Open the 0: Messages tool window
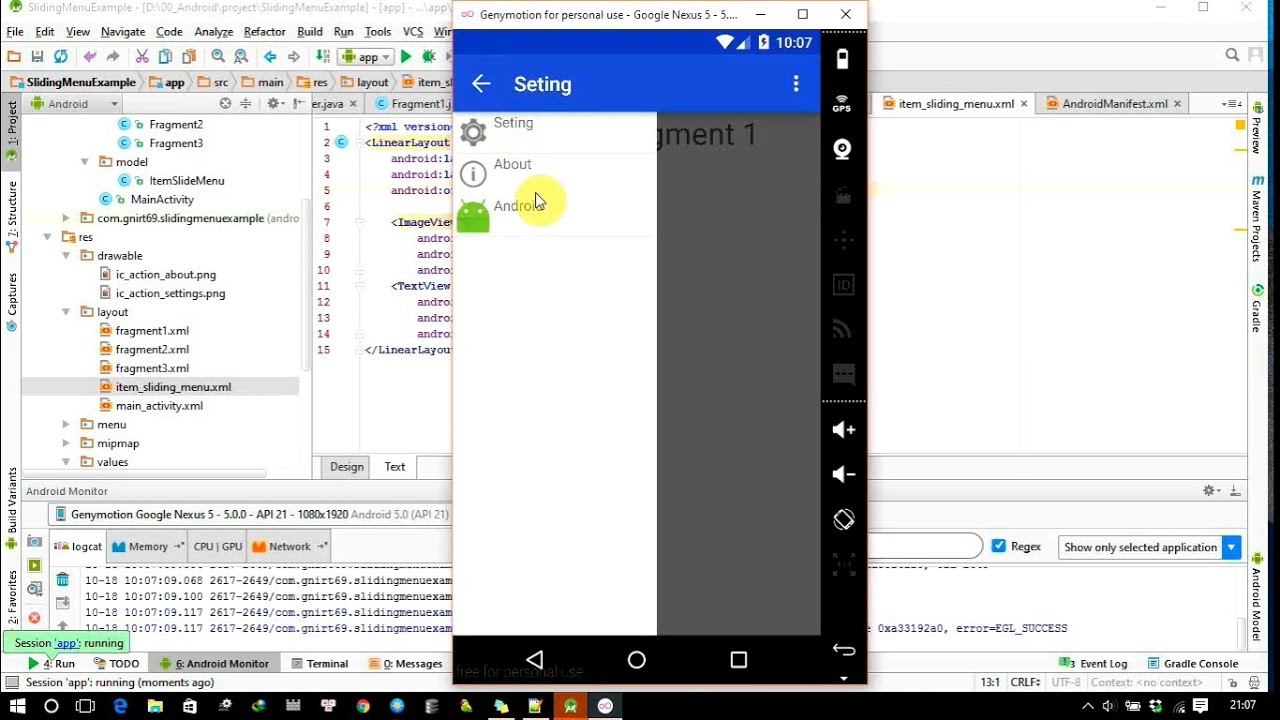 [406, 663]
